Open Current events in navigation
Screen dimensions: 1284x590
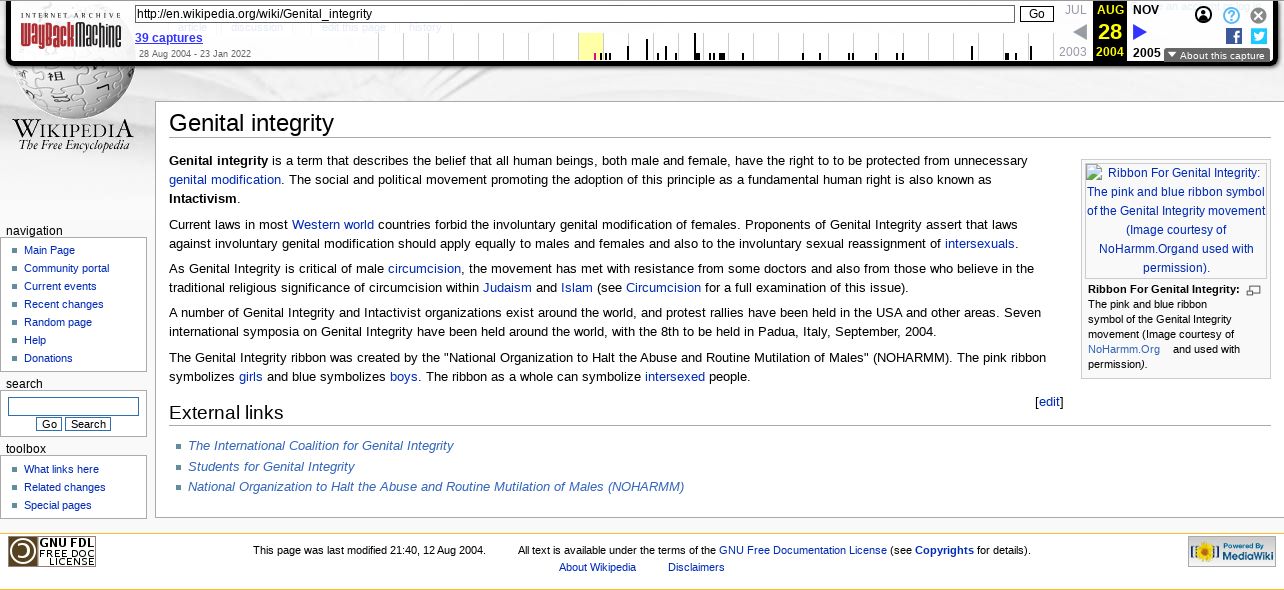(x=60, y=286)
